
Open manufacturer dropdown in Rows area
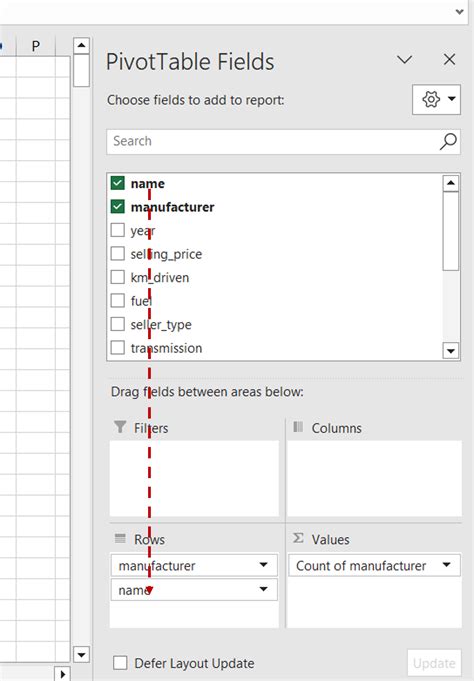(263, 565)
